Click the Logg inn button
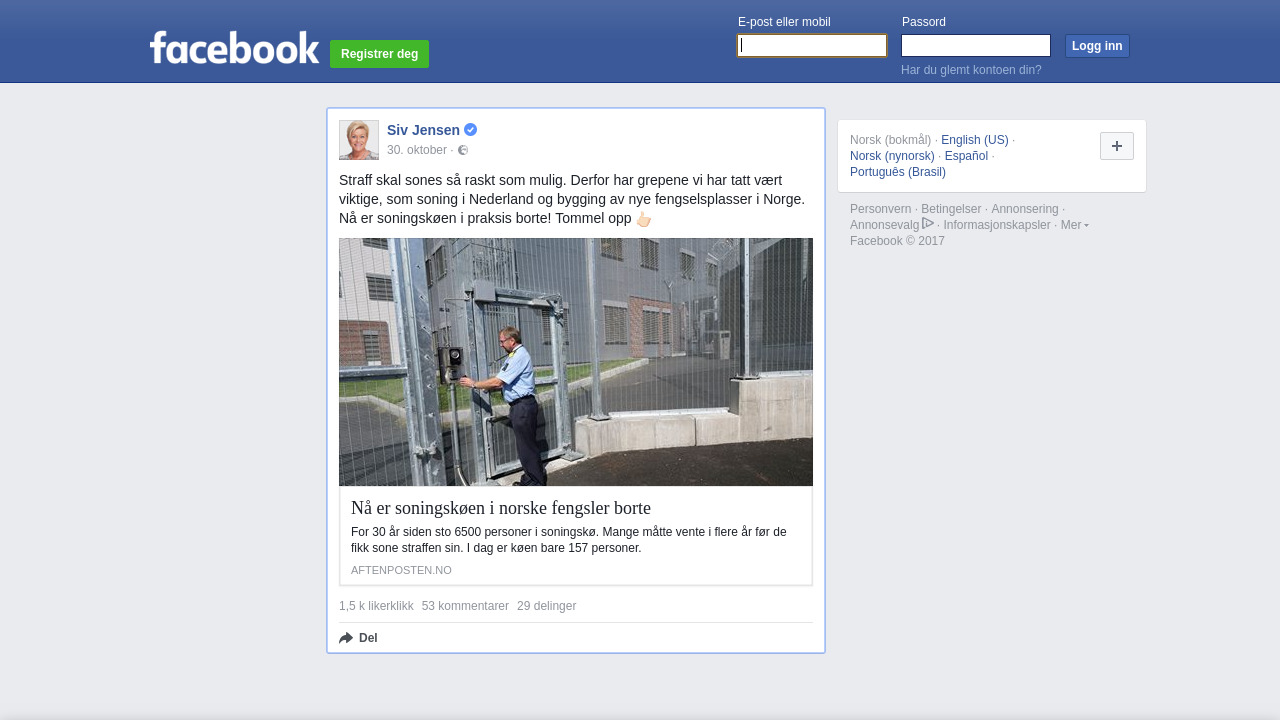1280x720 pixels. (1097, 46)
